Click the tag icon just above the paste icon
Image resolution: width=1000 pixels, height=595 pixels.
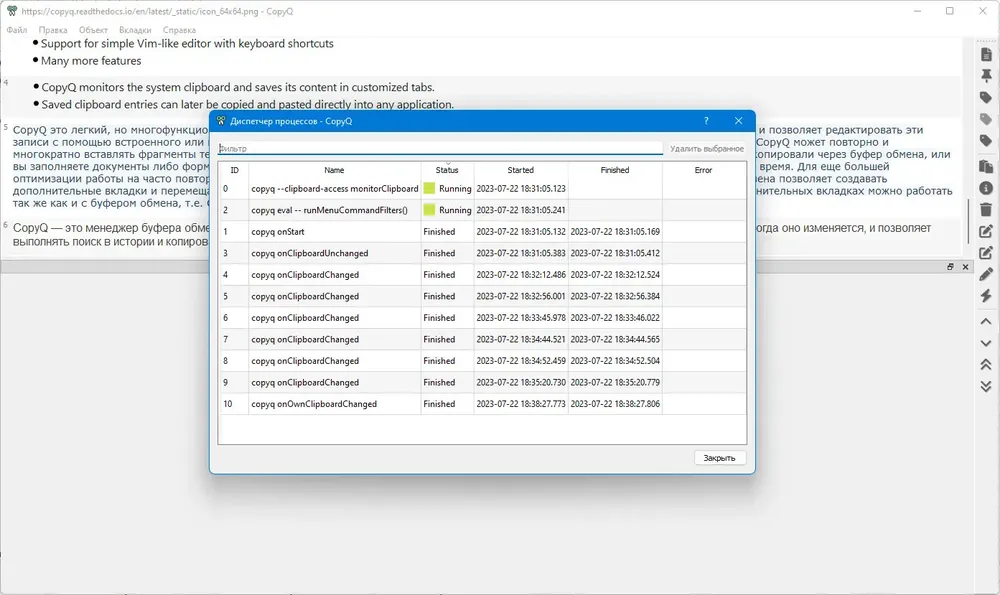click(x=986, y=141)
